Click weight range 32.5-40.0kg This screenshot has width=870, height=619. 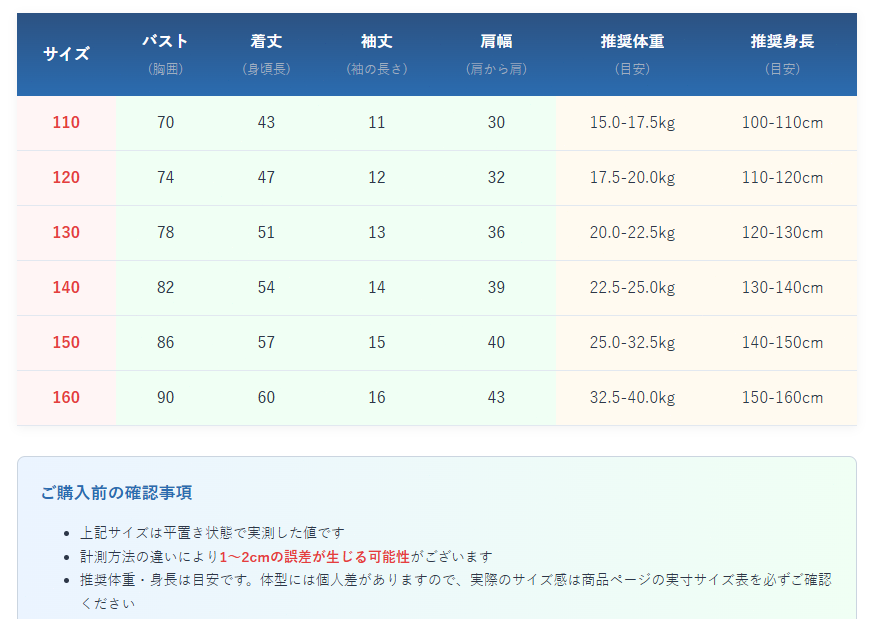point(633,398)
